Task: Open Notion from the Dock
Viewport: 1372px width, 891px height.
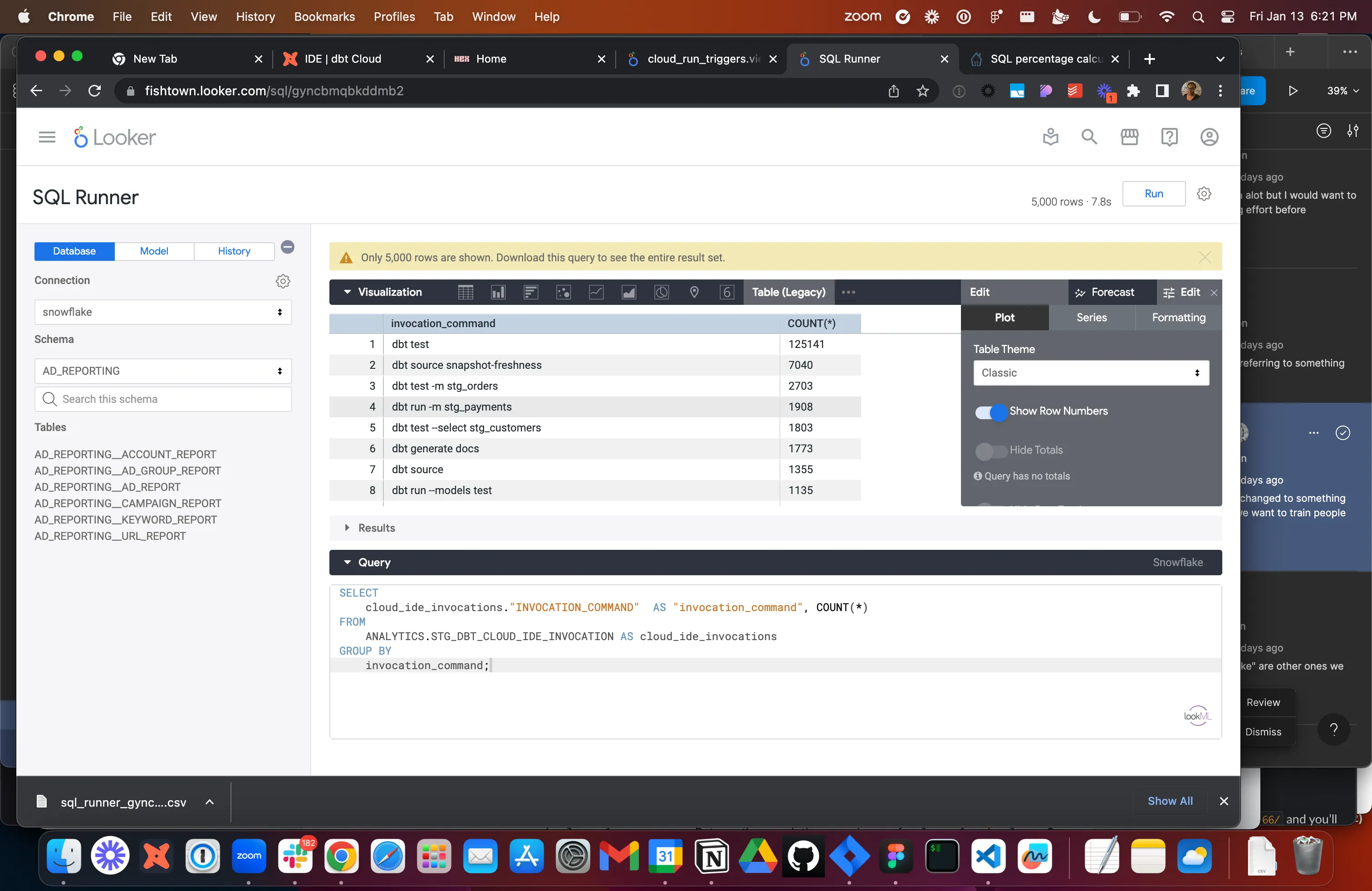Action: click(711, 856)
